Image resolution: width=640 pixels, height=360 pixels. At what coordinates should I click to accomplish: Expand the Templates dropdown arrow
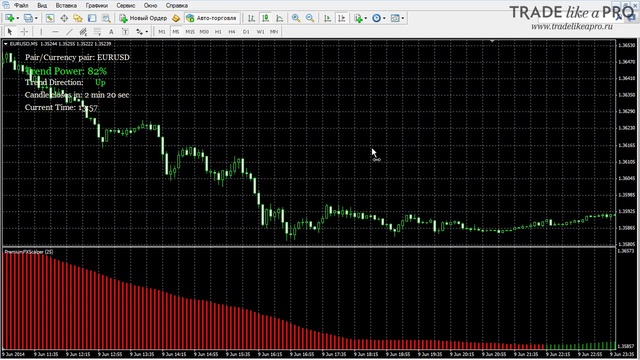coord(403,18)
